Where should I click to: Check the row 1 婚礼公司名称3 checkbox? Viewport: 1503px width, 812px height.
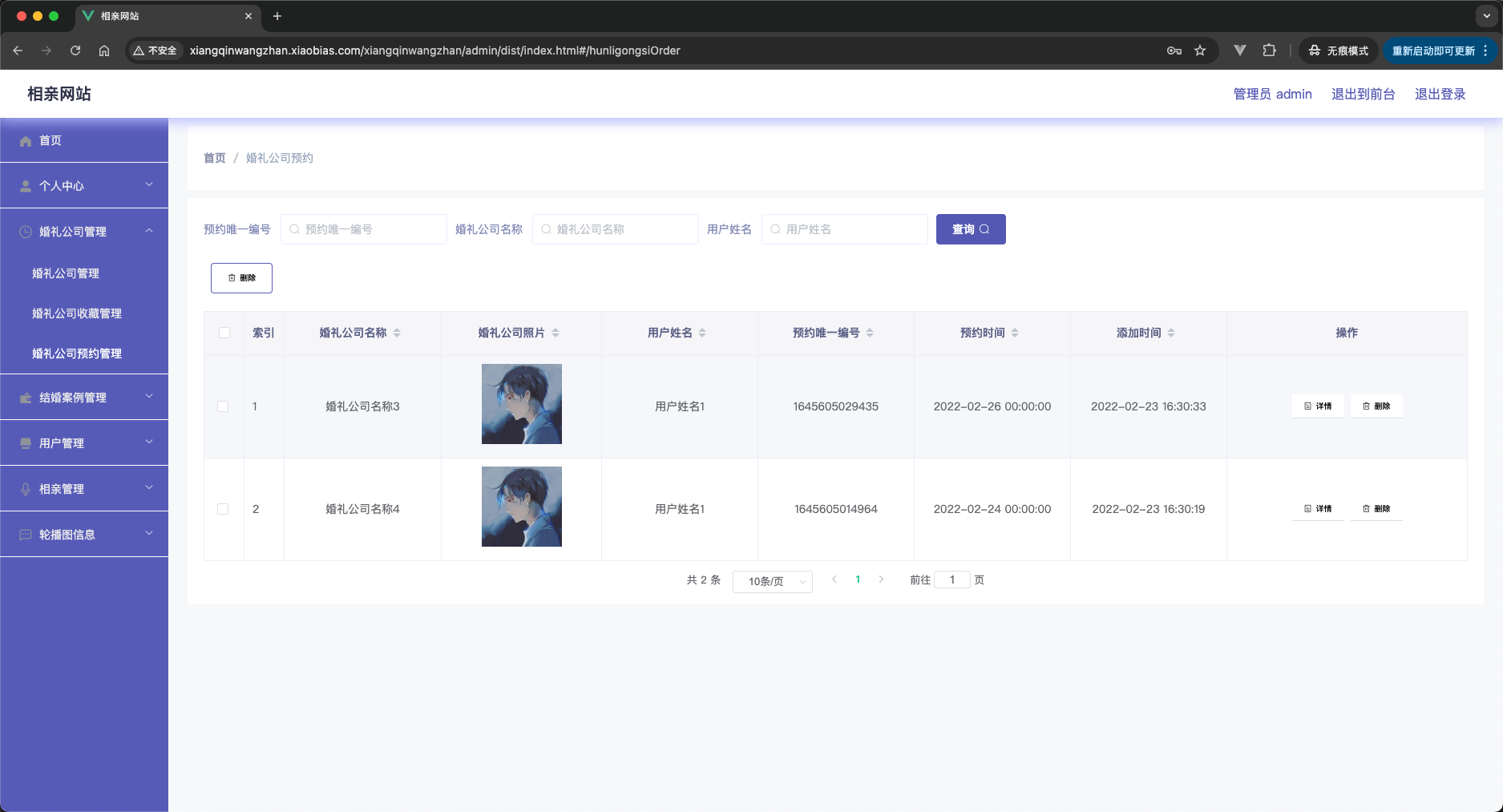[223, 406]
